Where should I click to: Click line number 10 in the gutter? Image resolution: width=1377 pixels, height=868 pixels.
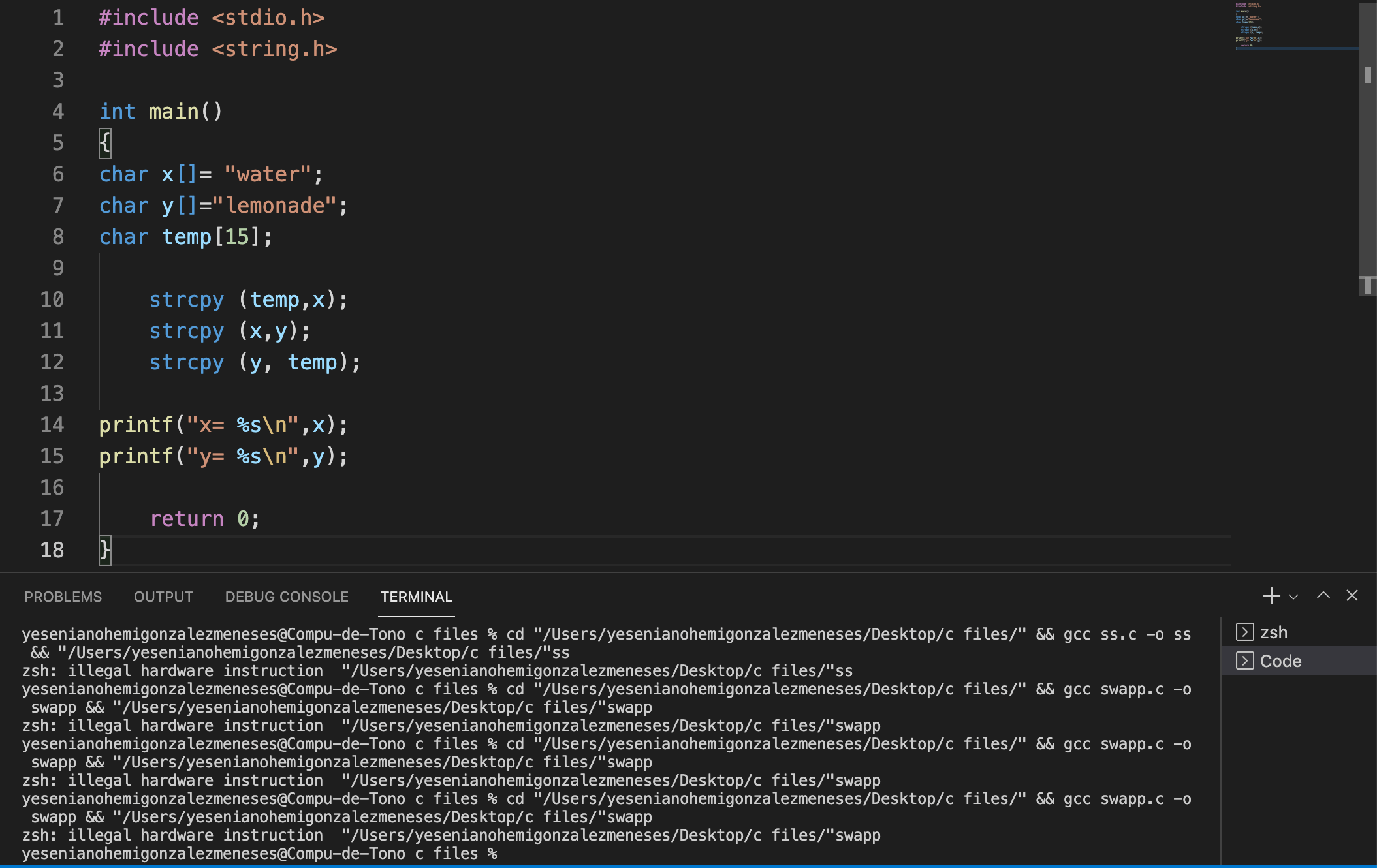(x=52, y=300)
